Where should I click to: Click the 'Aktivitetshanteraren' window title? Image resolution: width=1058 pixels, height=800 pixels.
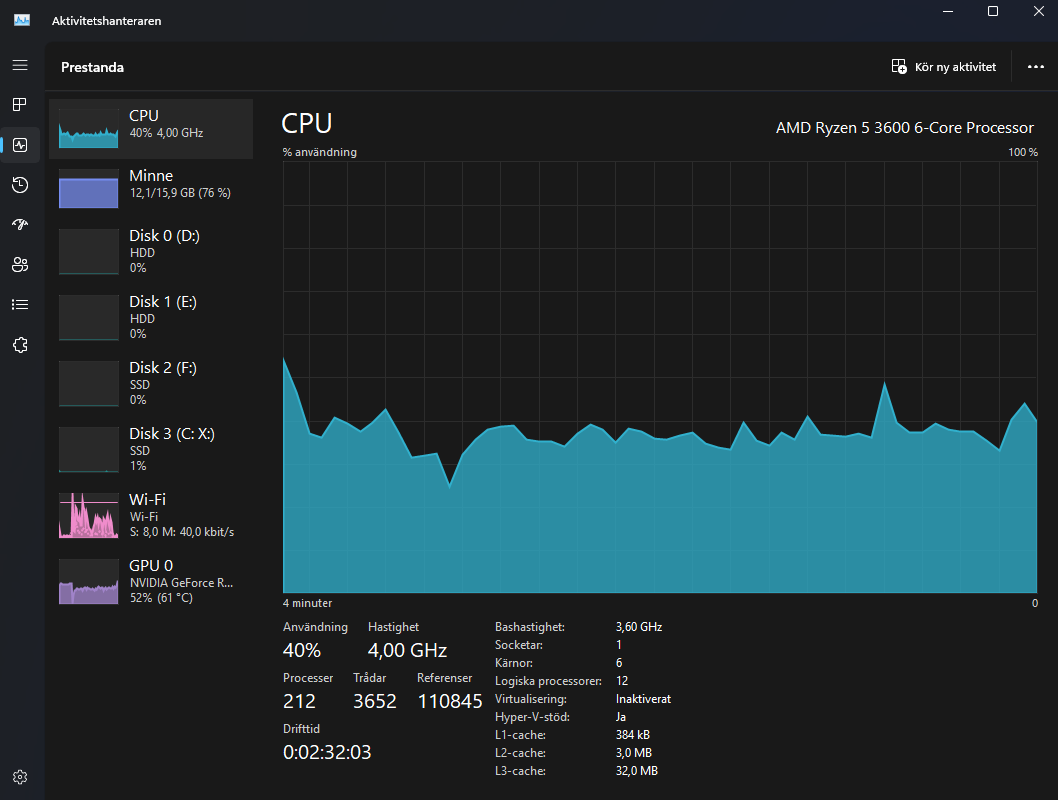pyautogui.click(x=107, y=21)
